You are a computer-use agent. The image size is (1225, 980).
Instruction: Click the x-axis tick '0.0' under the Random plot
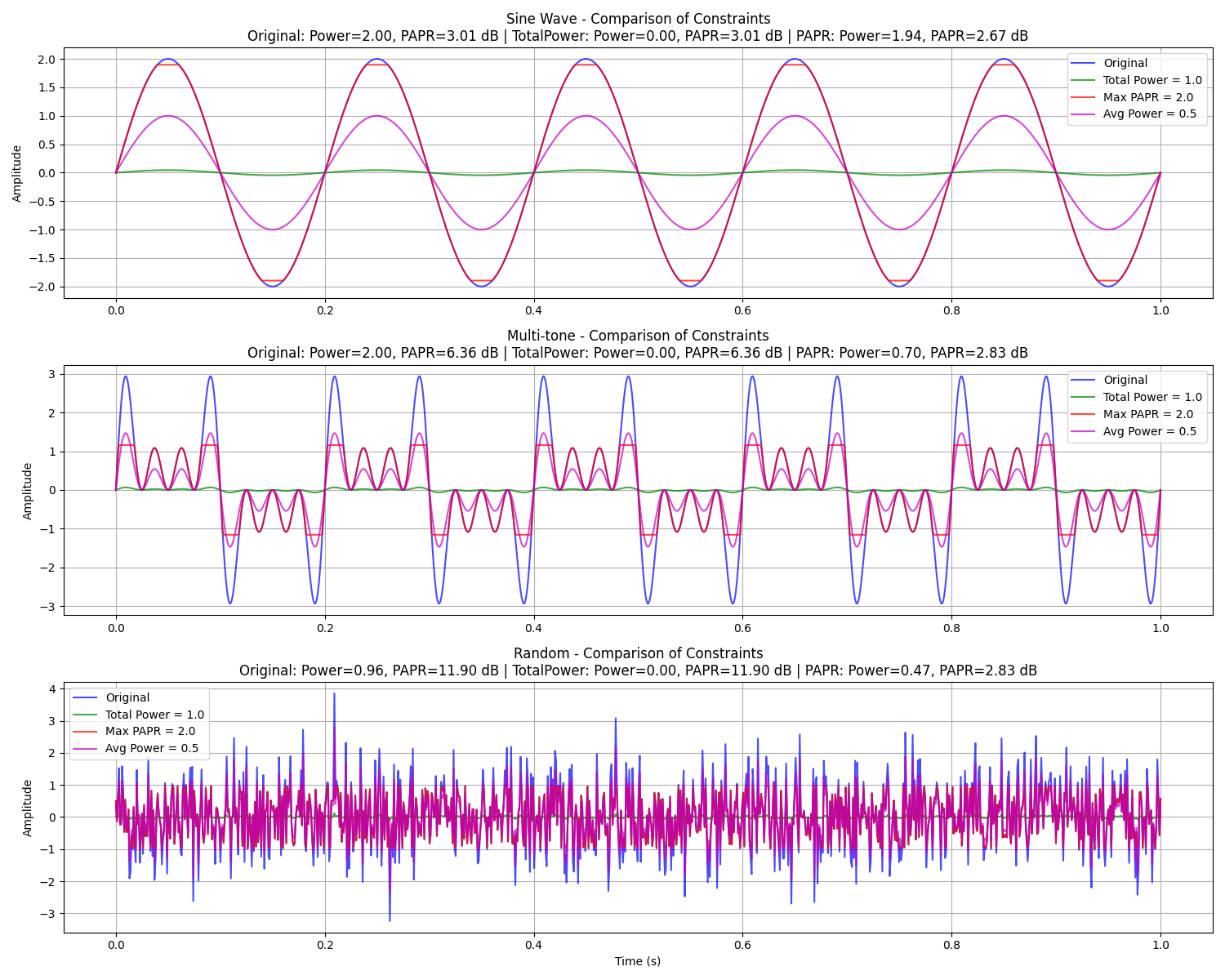pos(116,946)
